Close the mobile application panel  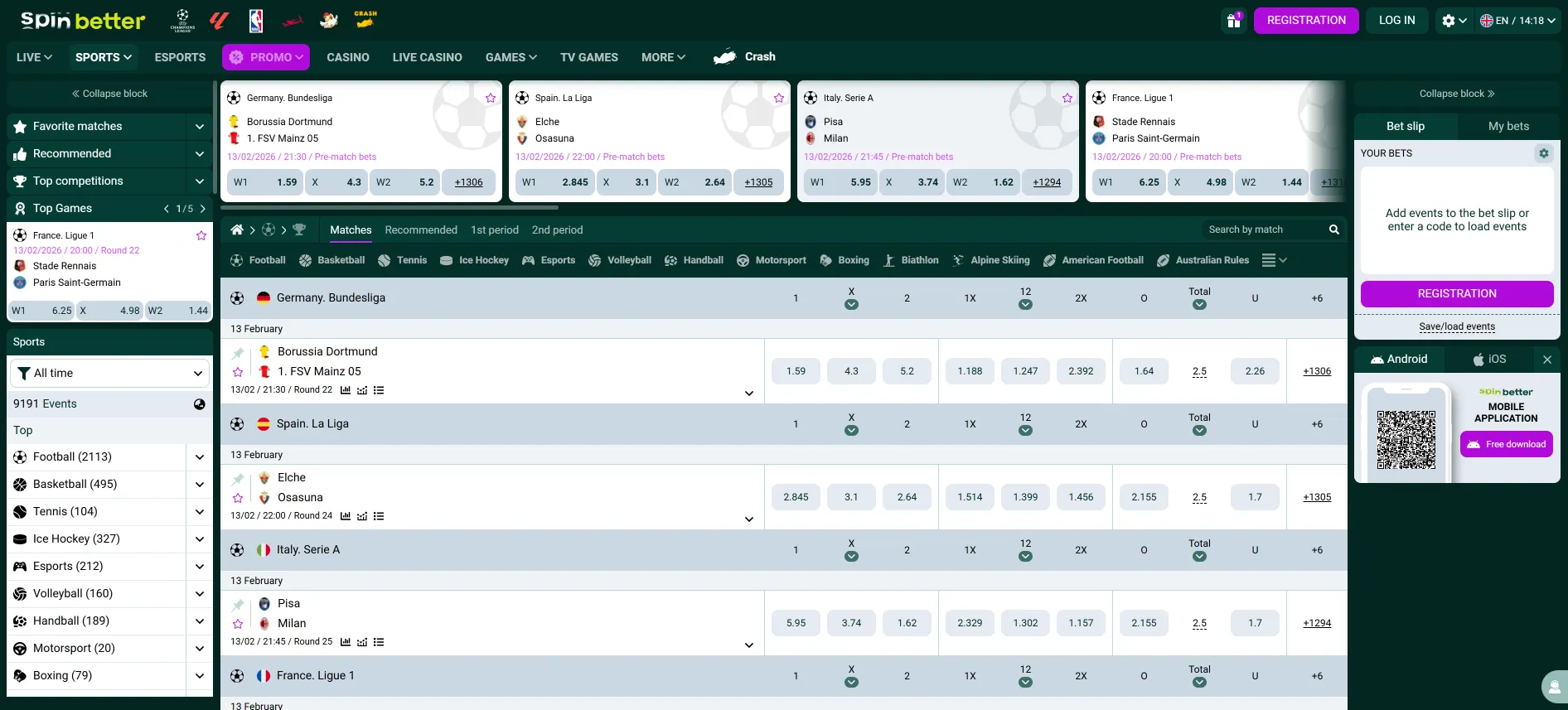click(1546, 360)
